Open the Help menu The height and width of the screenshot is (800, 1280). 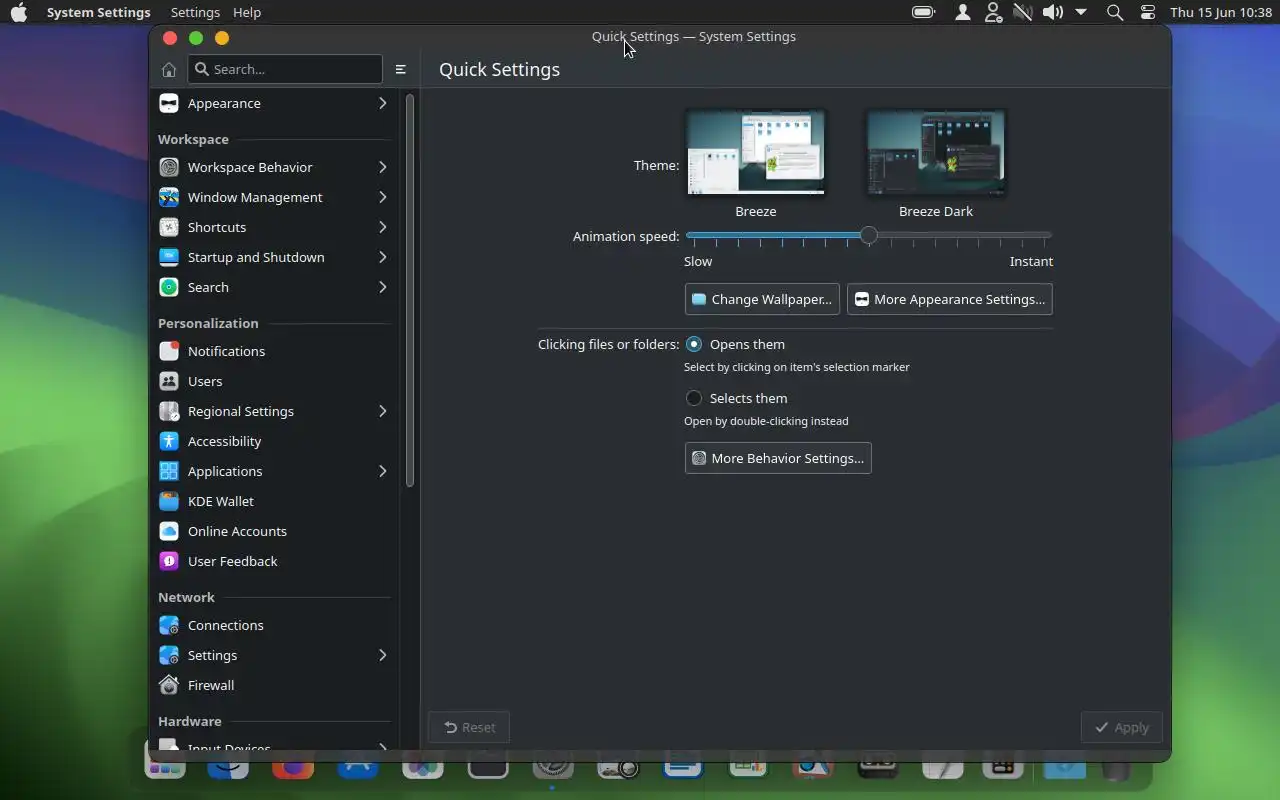click(x=246, y=12)
